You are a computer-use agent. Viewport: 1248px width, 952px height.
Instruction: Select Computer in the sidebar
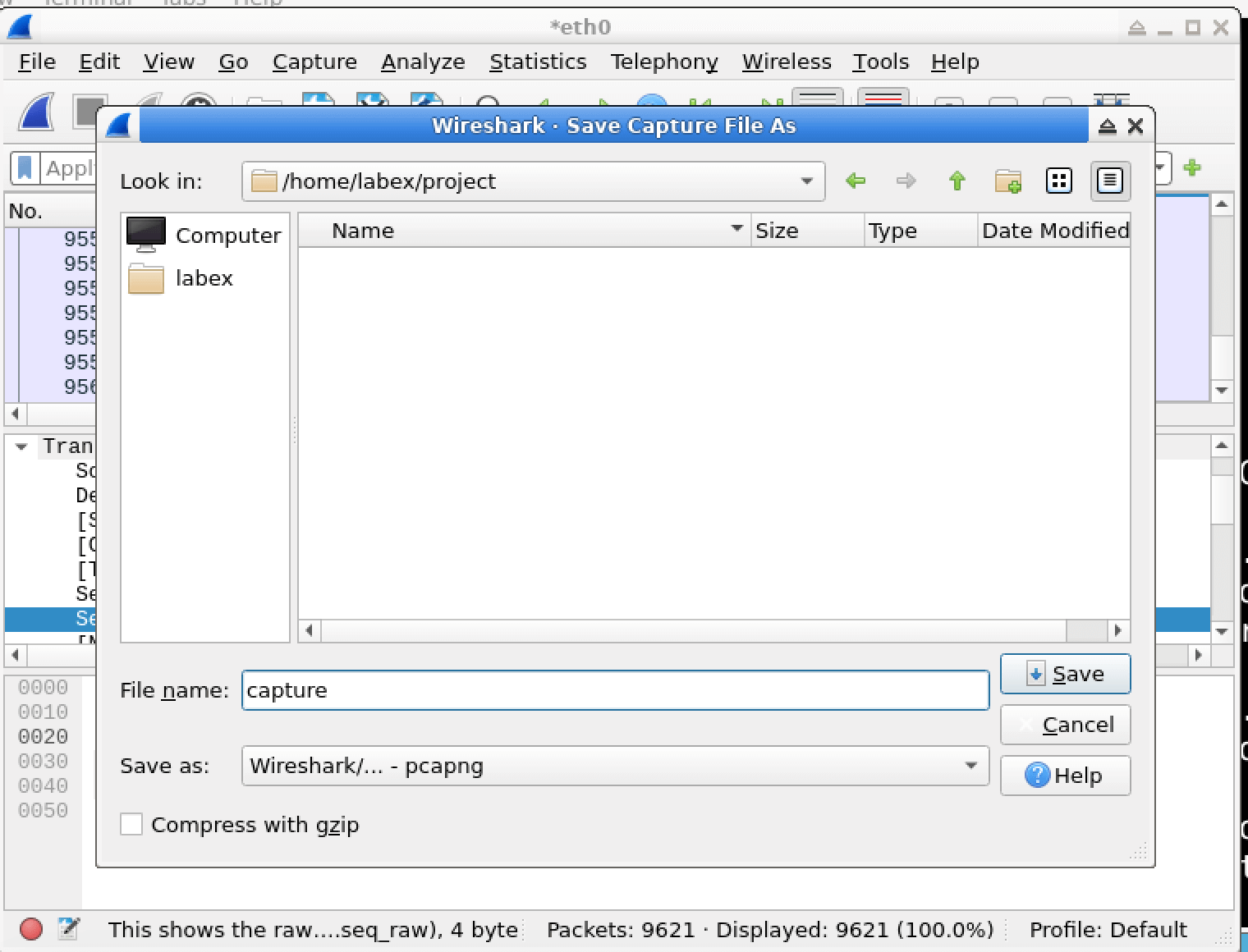click(204, 236)
